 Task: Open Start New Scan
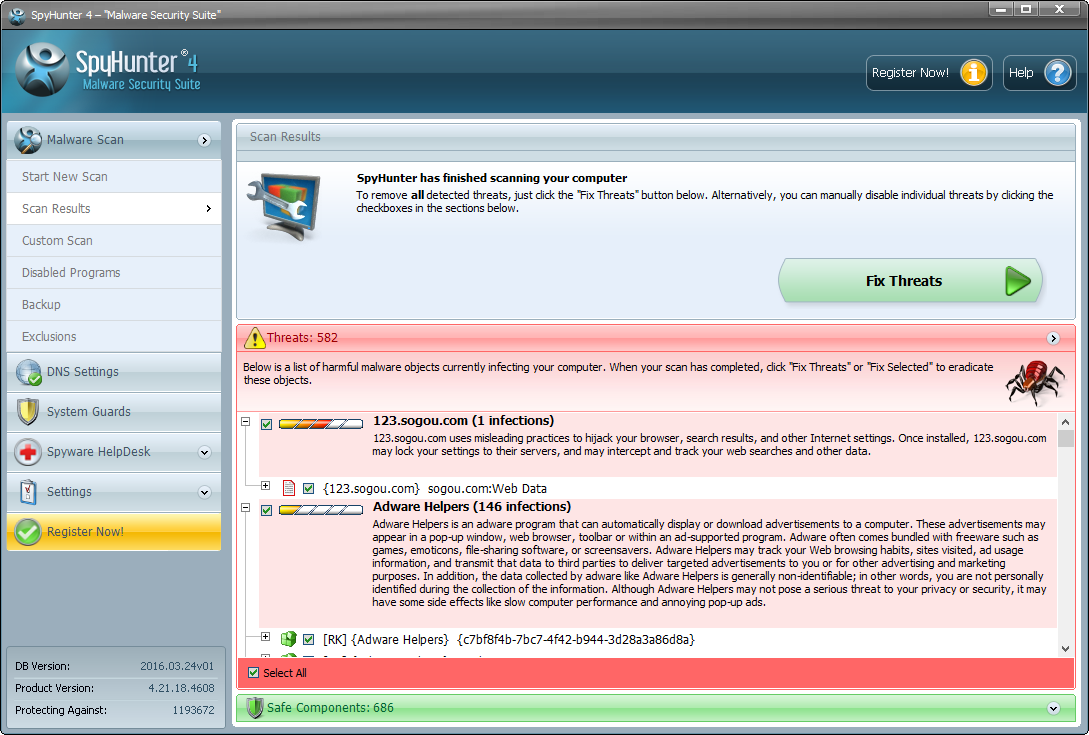point(114,176)
